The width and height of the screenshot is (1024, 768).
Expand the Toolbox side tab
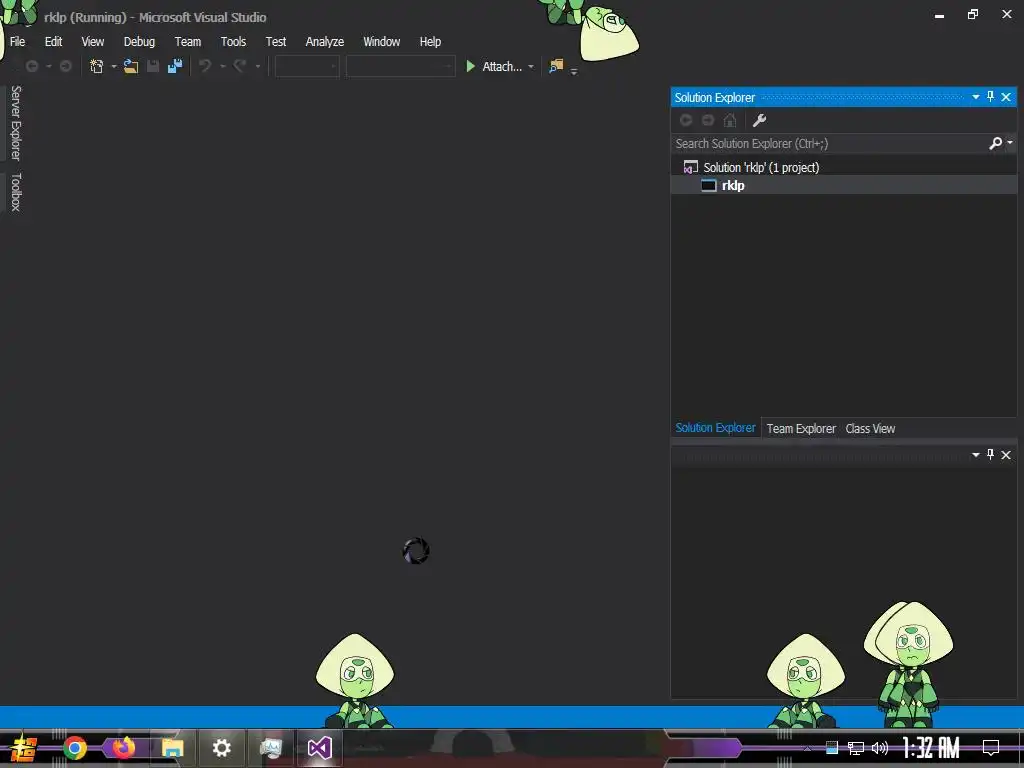pos(16,192)
